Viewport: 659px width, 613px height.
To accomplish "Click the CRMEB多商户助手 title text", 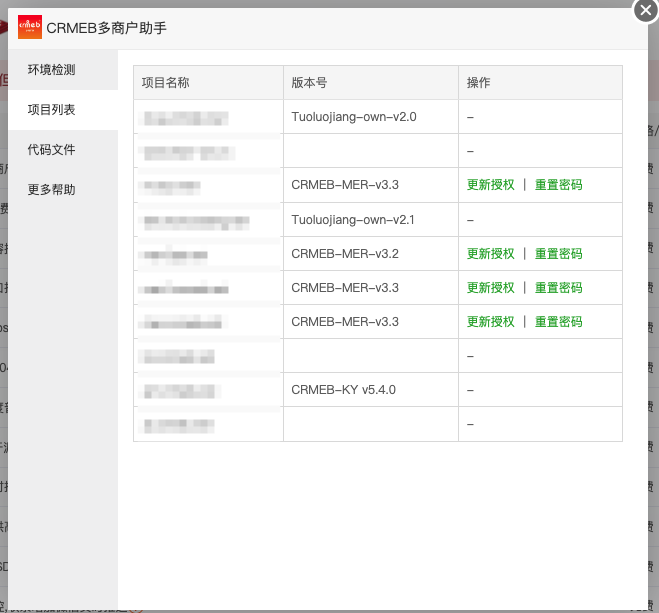I will pyautogui.click(x=106, y=28).
